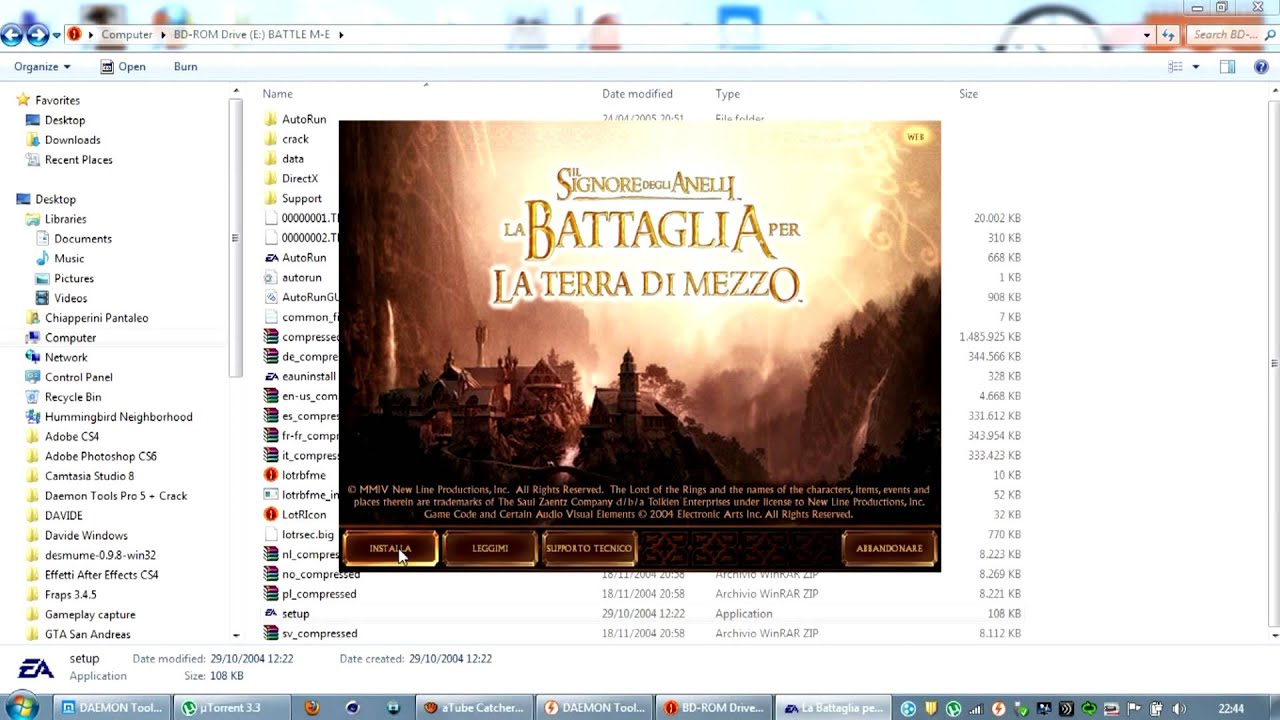Click the refresh button beside the address bar

[x=1168, y=35]
